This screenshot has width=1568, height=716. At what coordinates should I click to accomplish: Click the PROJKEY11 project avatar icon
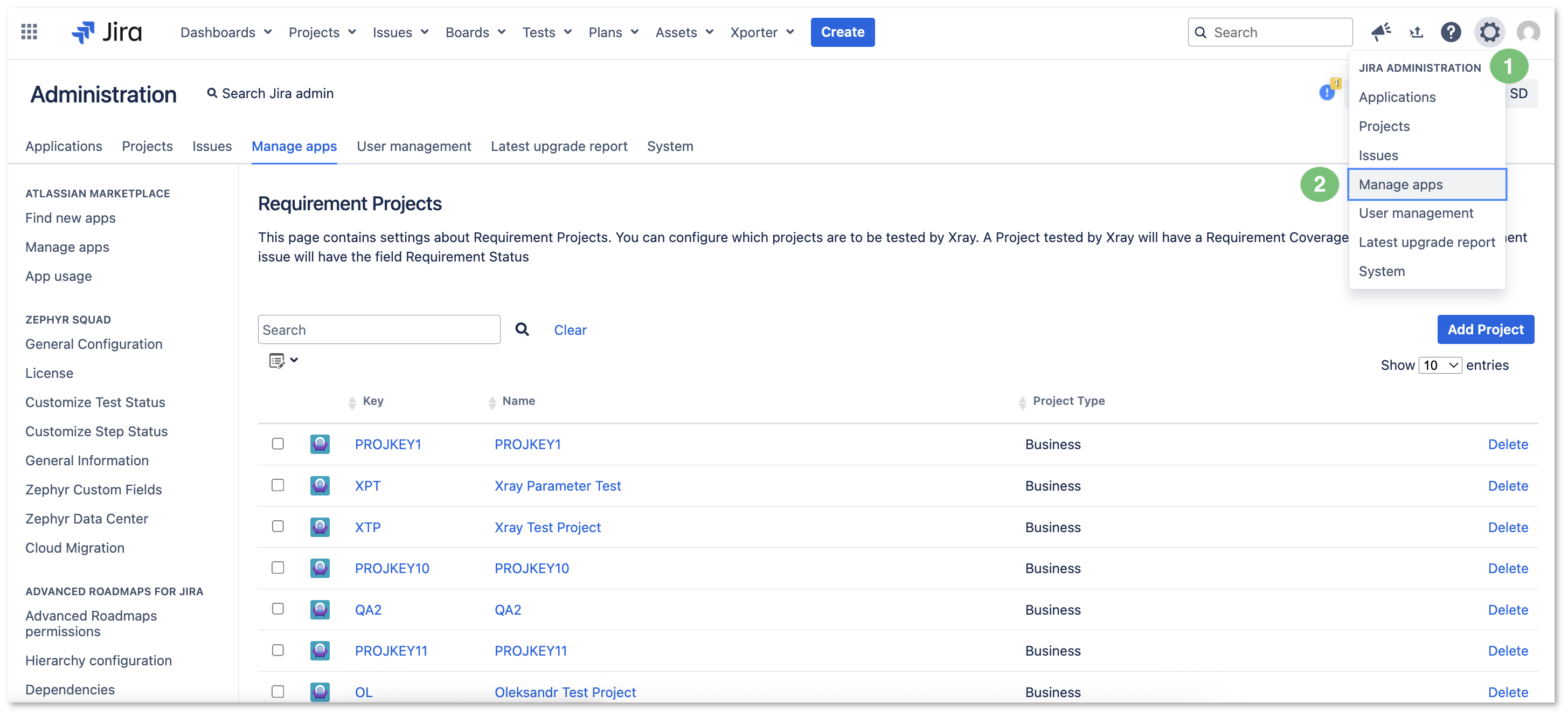click(320, 651)
